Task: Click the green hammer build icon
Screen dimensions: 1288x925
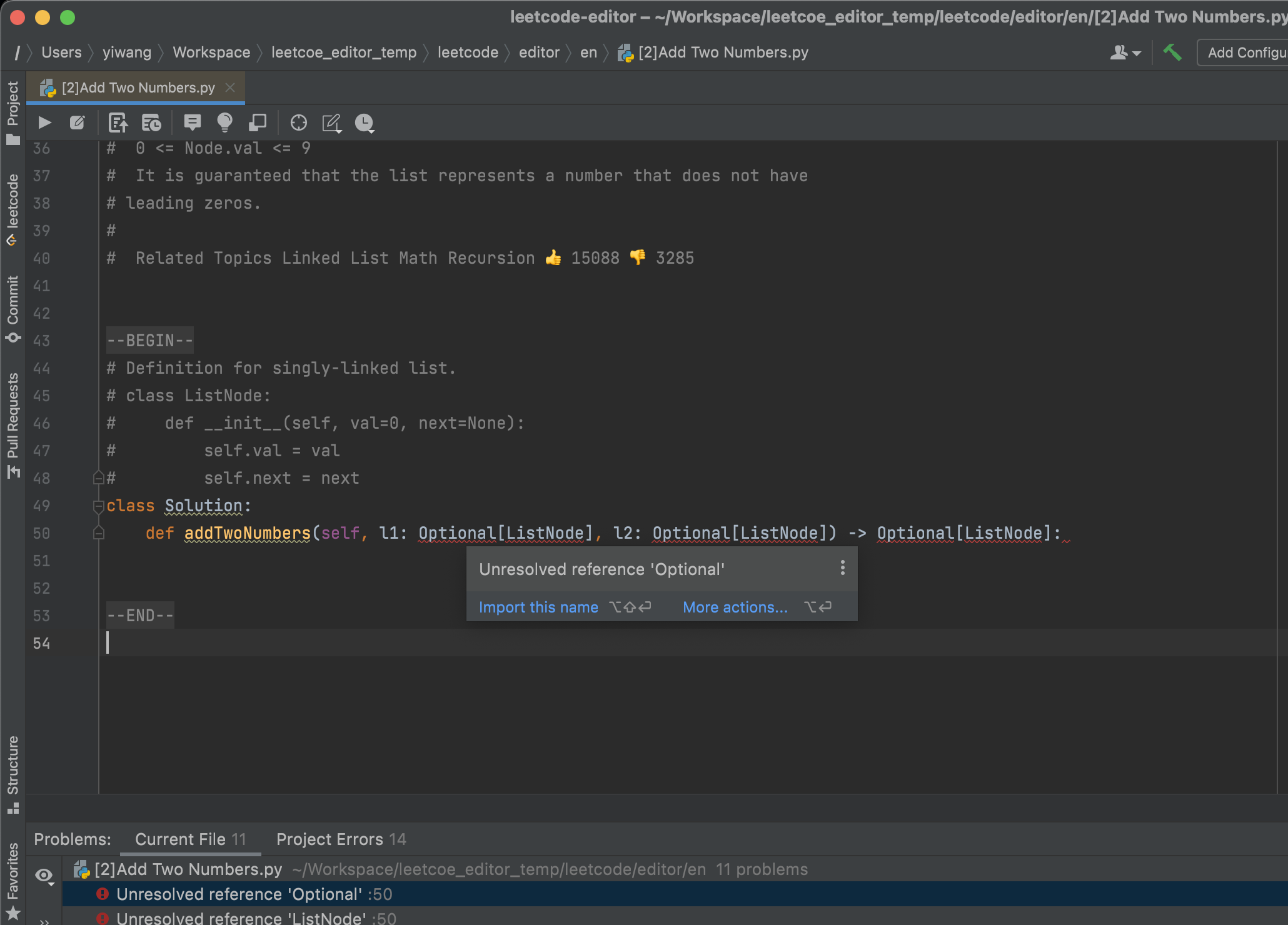Action: (x=1172, y=52)
